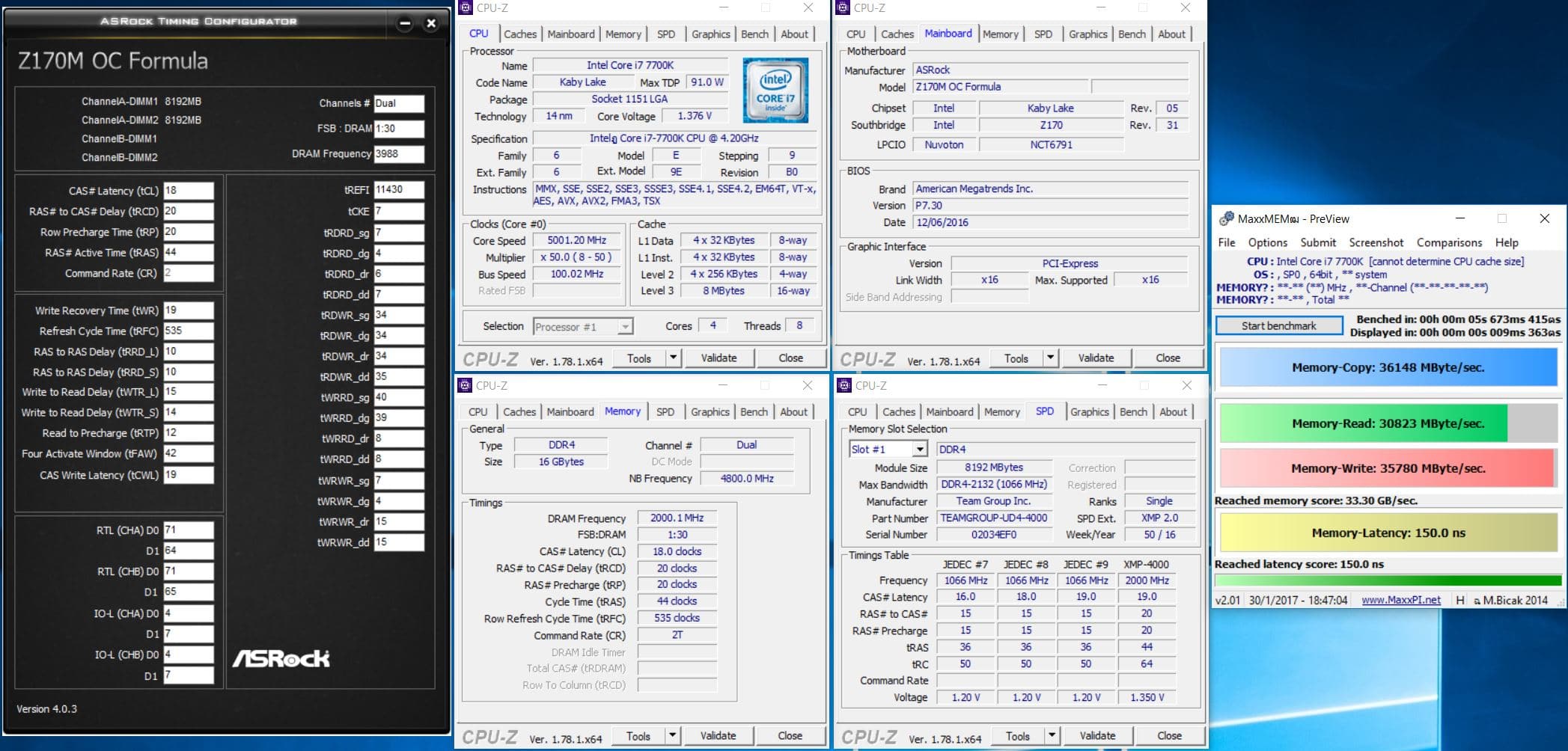Click the Memory-Latency result bar

point(1388,533)
